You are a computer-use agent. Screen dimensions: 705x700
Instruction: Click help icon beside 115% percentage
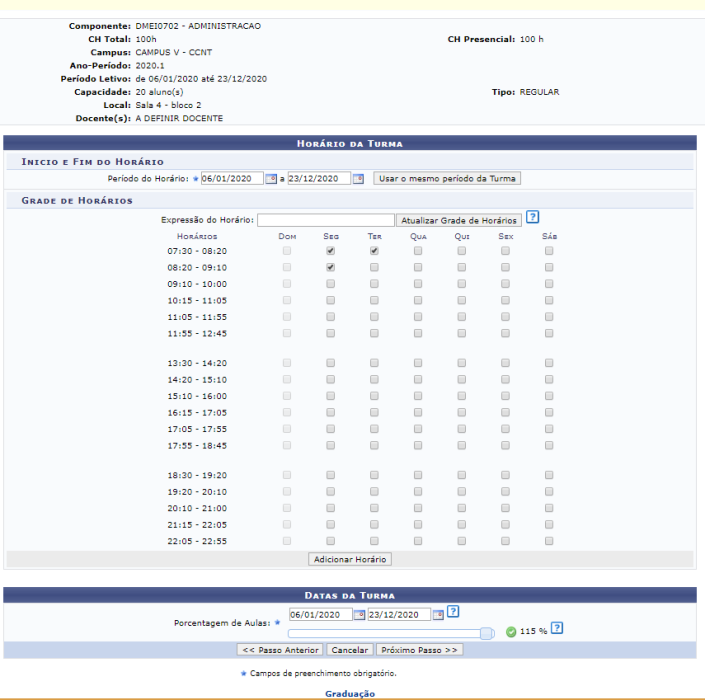point(557,628)
